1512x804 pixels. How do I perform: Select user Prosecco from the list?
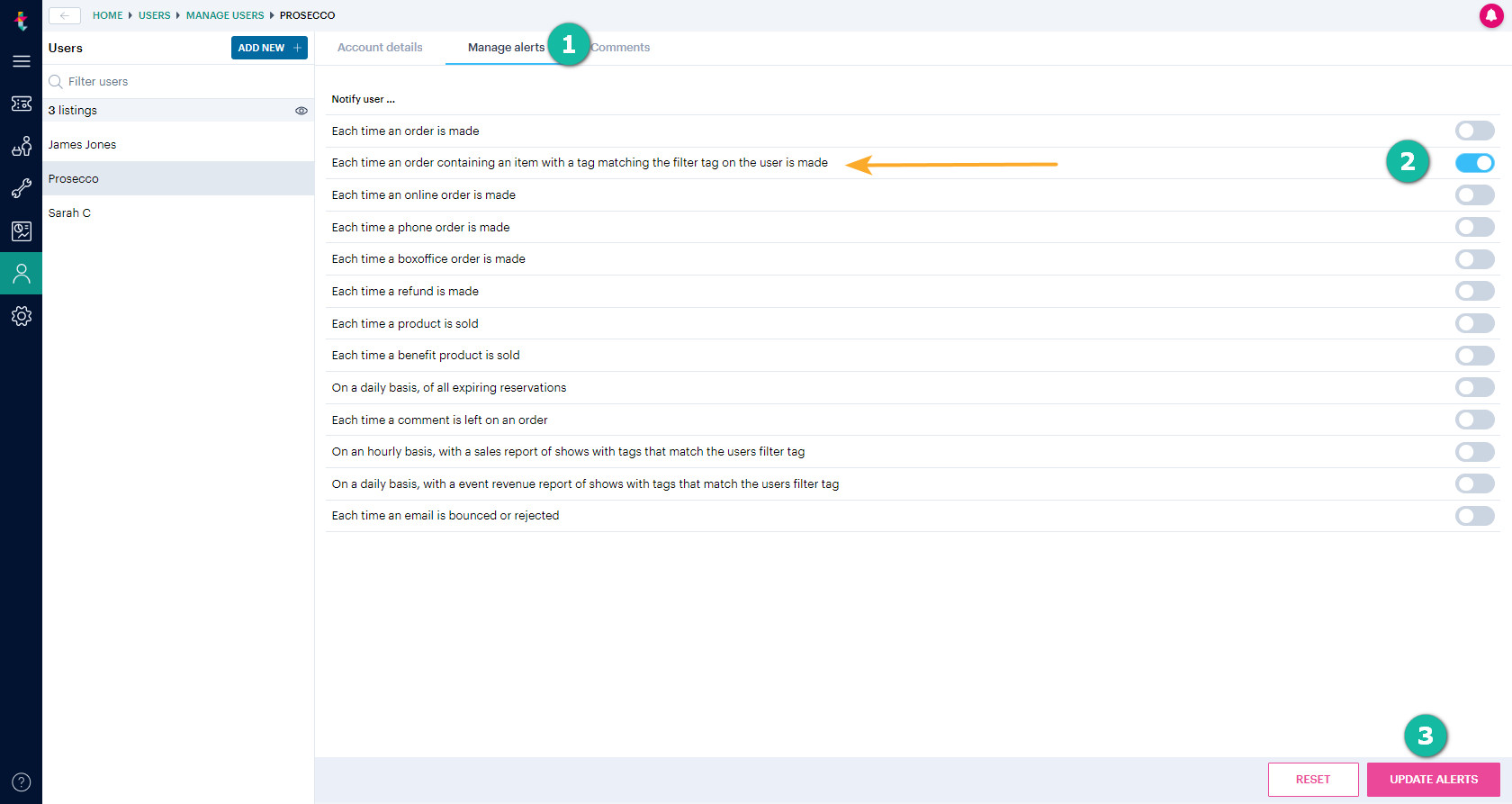[x=178, y=179]
